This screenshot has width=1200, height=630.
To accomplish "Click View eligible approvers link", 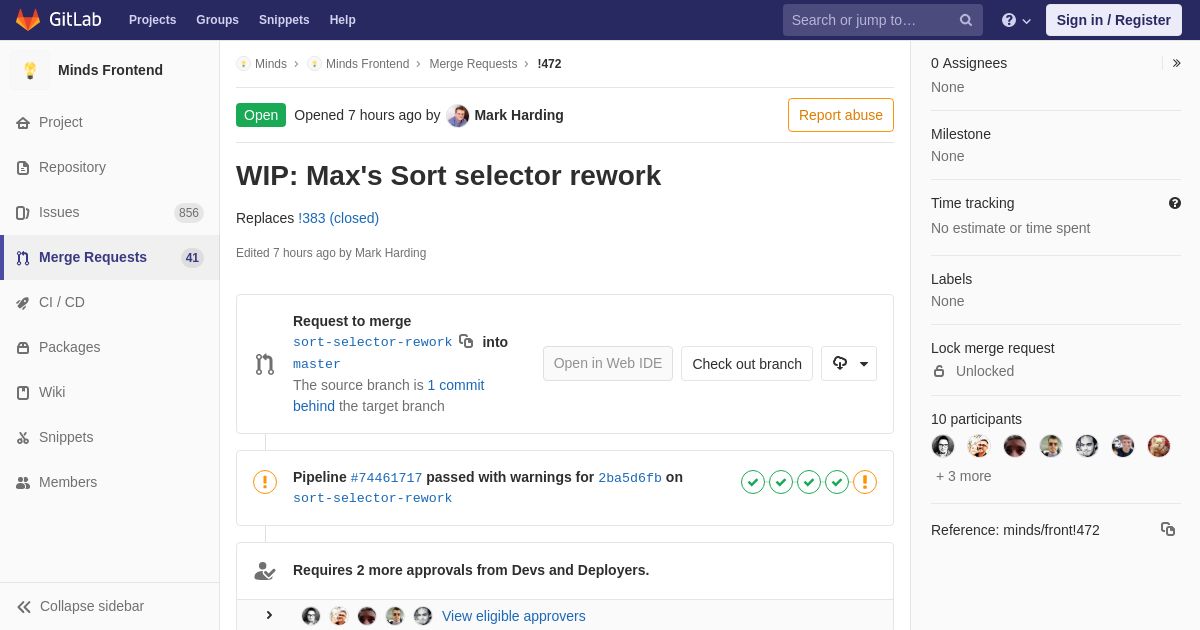I will (x=514, y=616).
